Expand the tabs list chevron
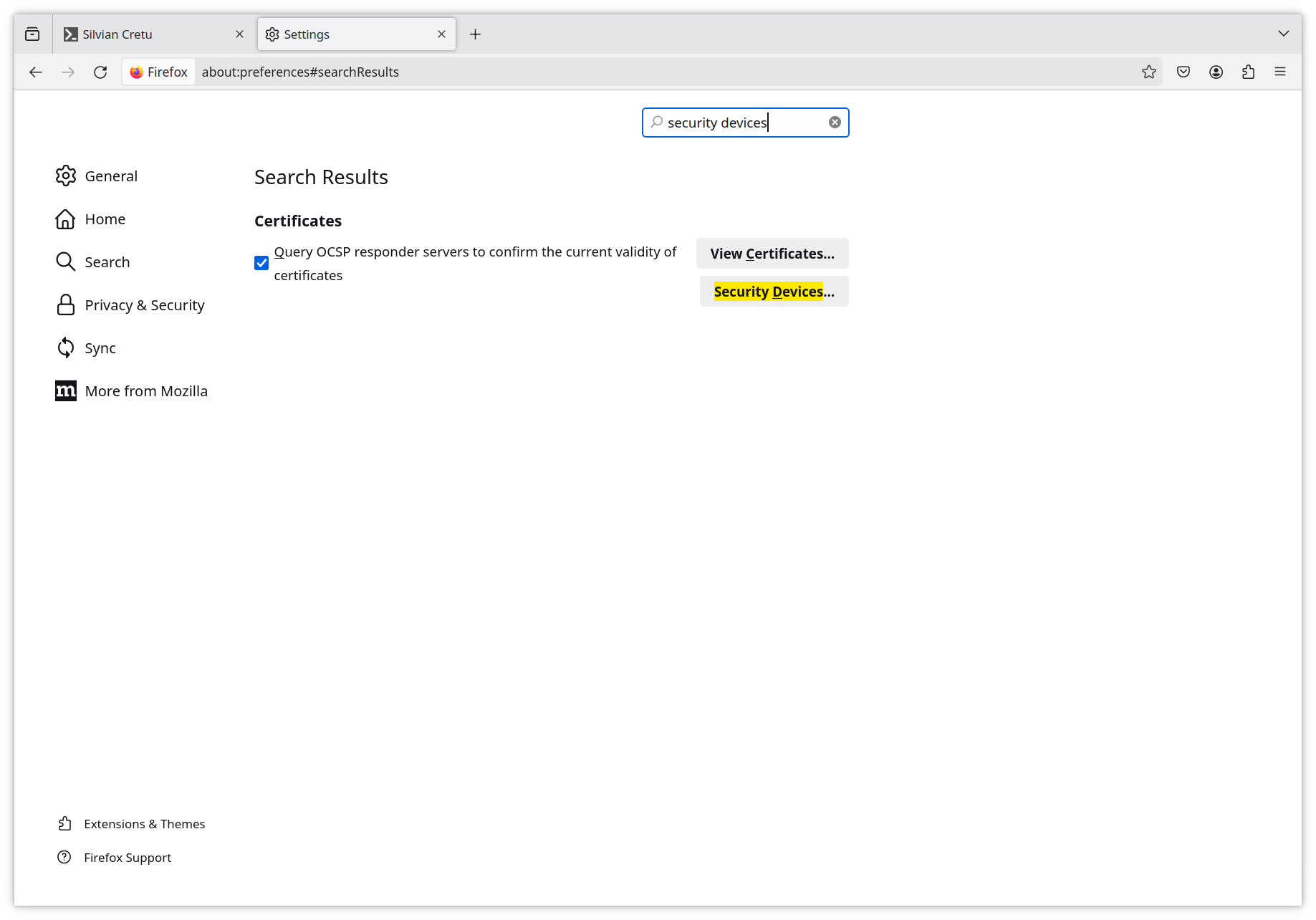The height and width of the screenshot is (920, 1316). point(1284,34)
